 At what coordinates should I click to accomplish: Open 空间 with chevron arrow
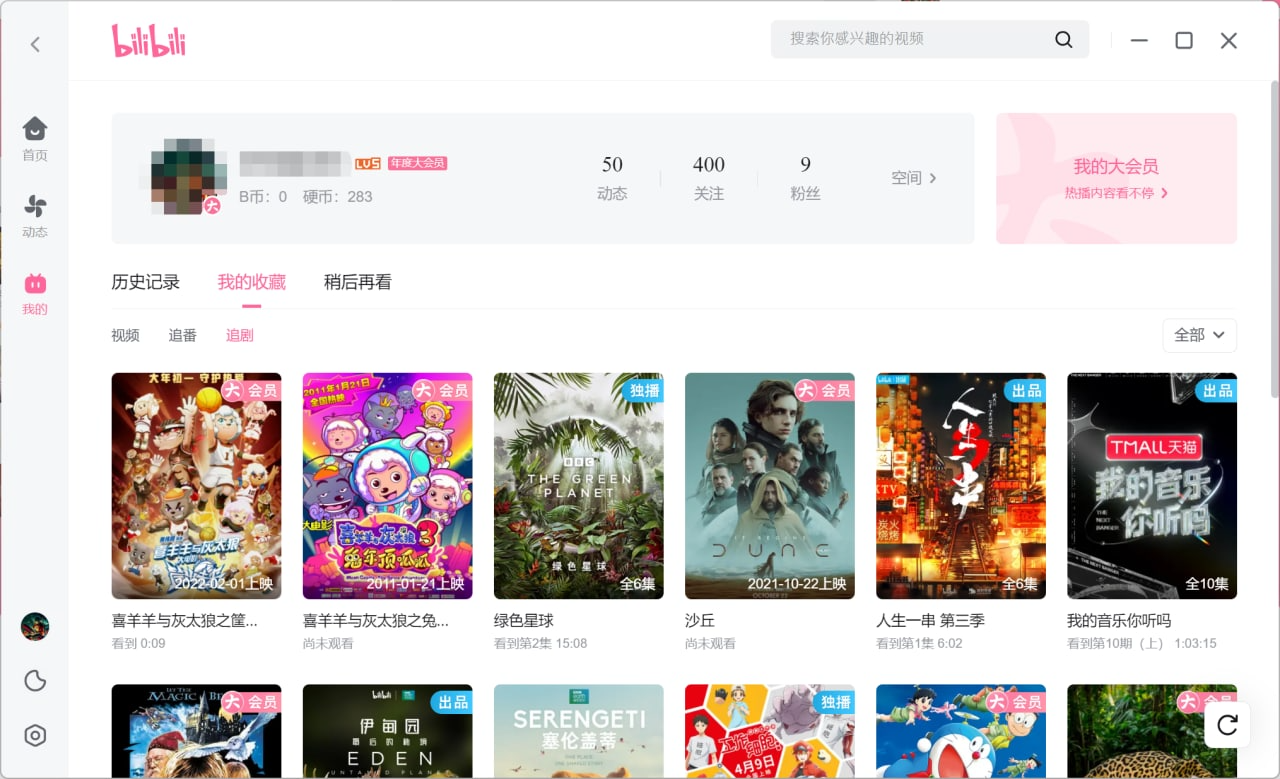(x=914, y=178)
